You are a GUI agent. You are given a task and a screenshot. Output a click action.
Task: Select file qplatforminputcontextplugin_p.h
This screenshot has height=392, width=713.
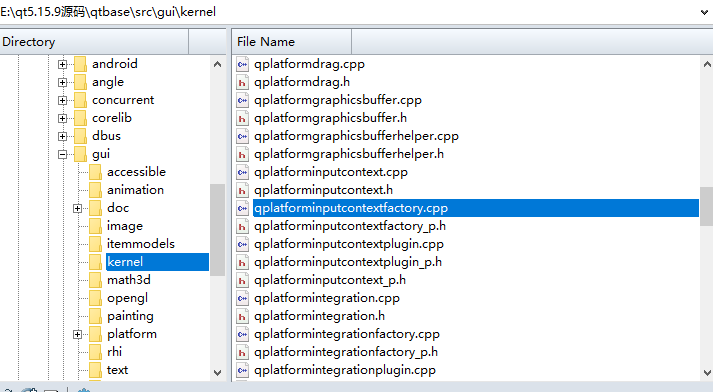(348, 262)
